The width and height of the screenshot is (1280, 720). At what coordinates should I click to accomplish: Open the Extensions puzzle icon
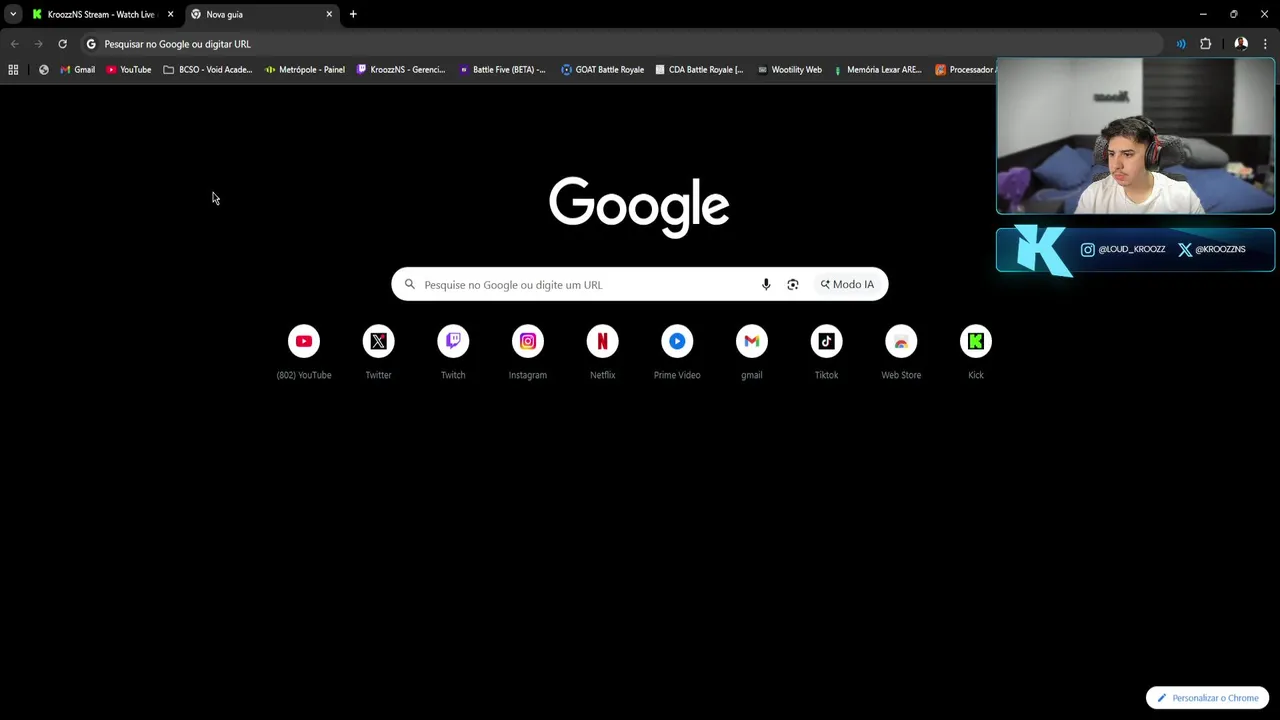click(1205, 44)
